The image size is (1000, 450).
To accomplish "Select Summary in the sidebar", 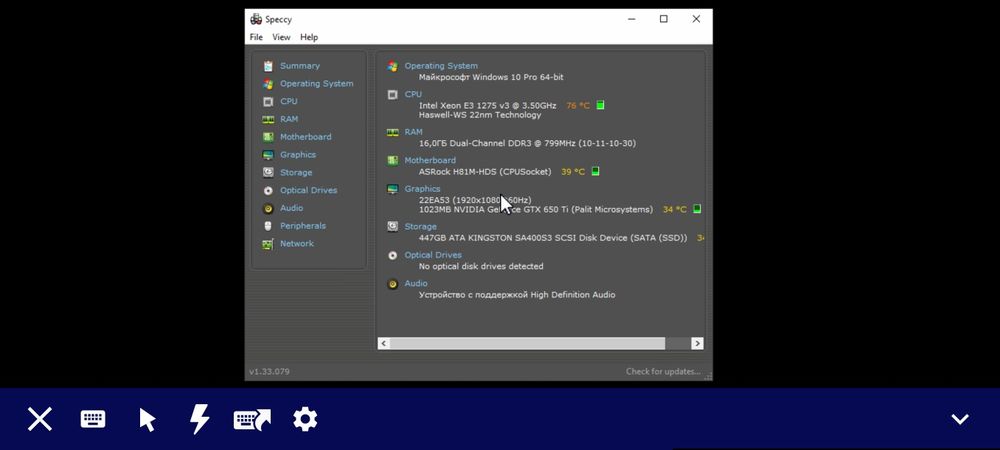I will (300, 66).
